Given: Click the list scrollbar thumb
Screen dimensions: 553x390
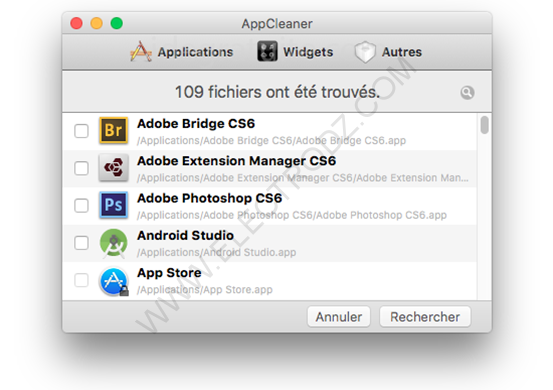Looking at the screenshot, I should [485, 125].
